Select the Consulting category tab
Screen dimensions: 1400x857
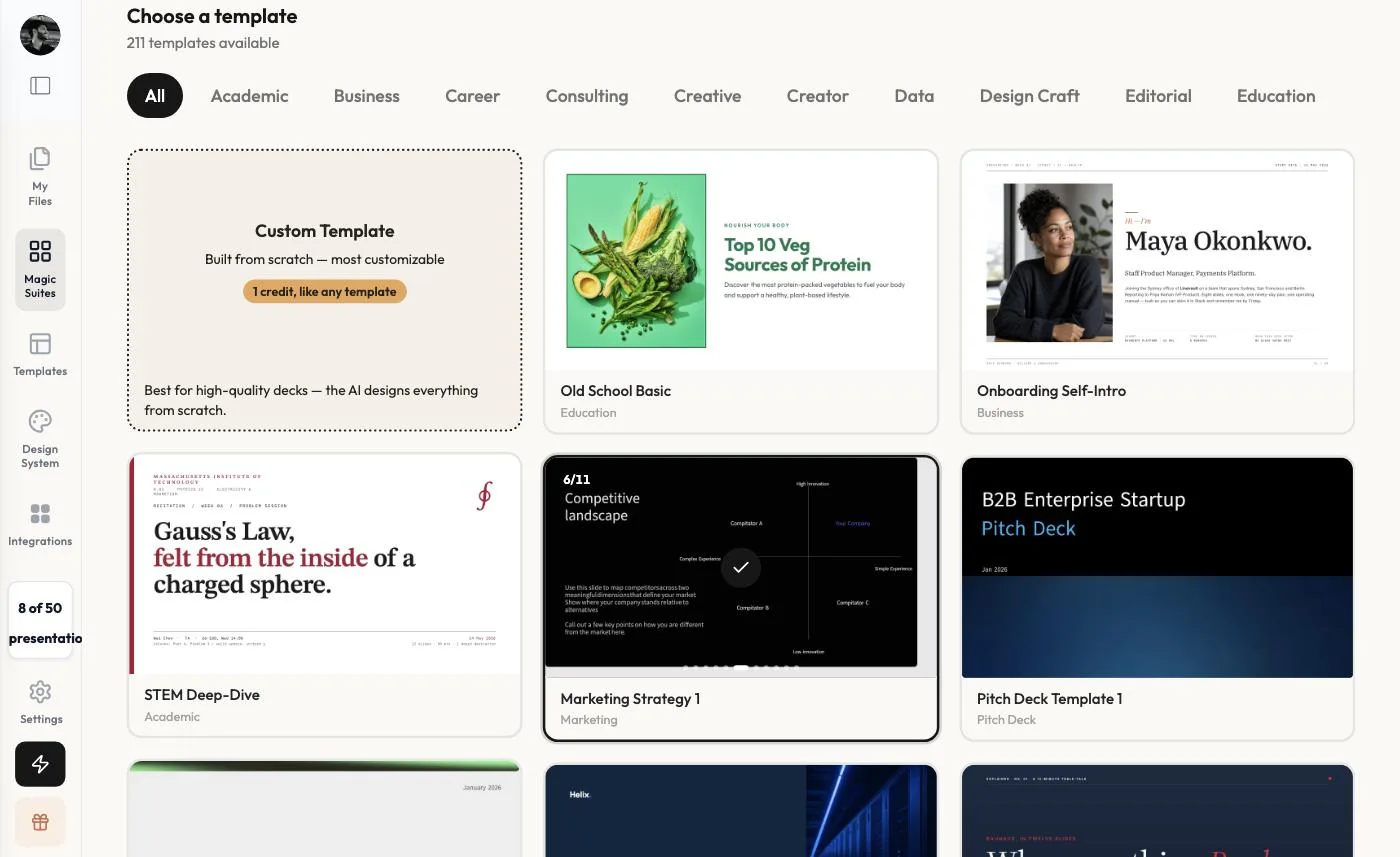pos(587,96)
